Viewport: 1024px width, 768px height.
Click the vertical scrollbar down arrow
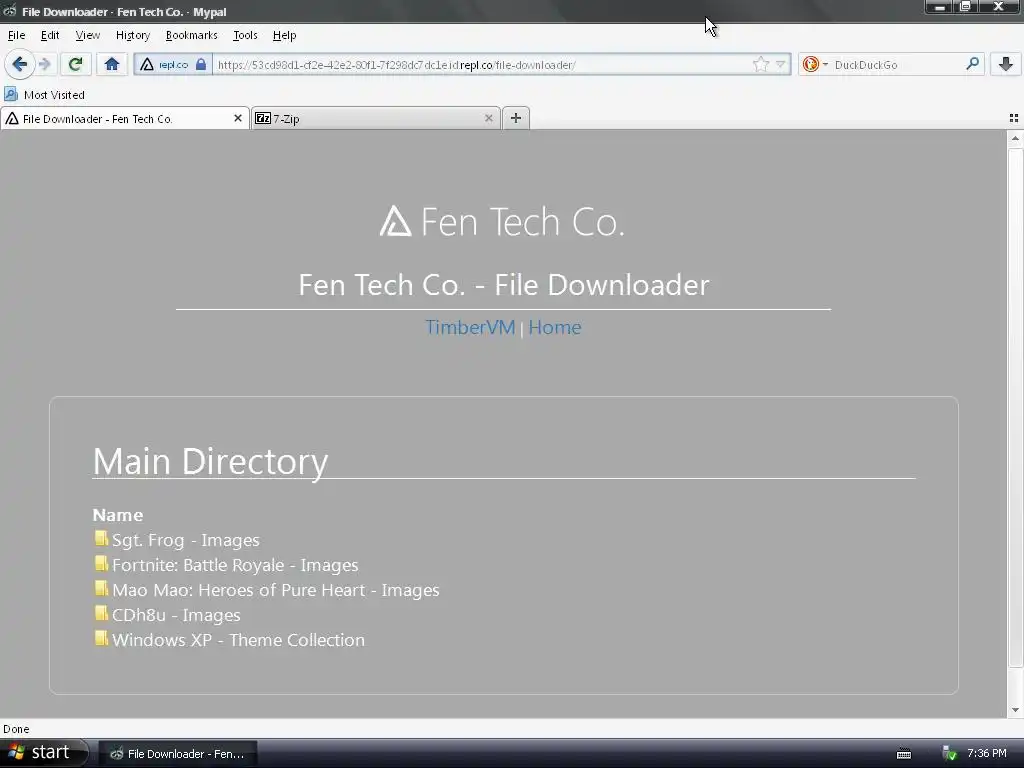(x=1015, y=710)
